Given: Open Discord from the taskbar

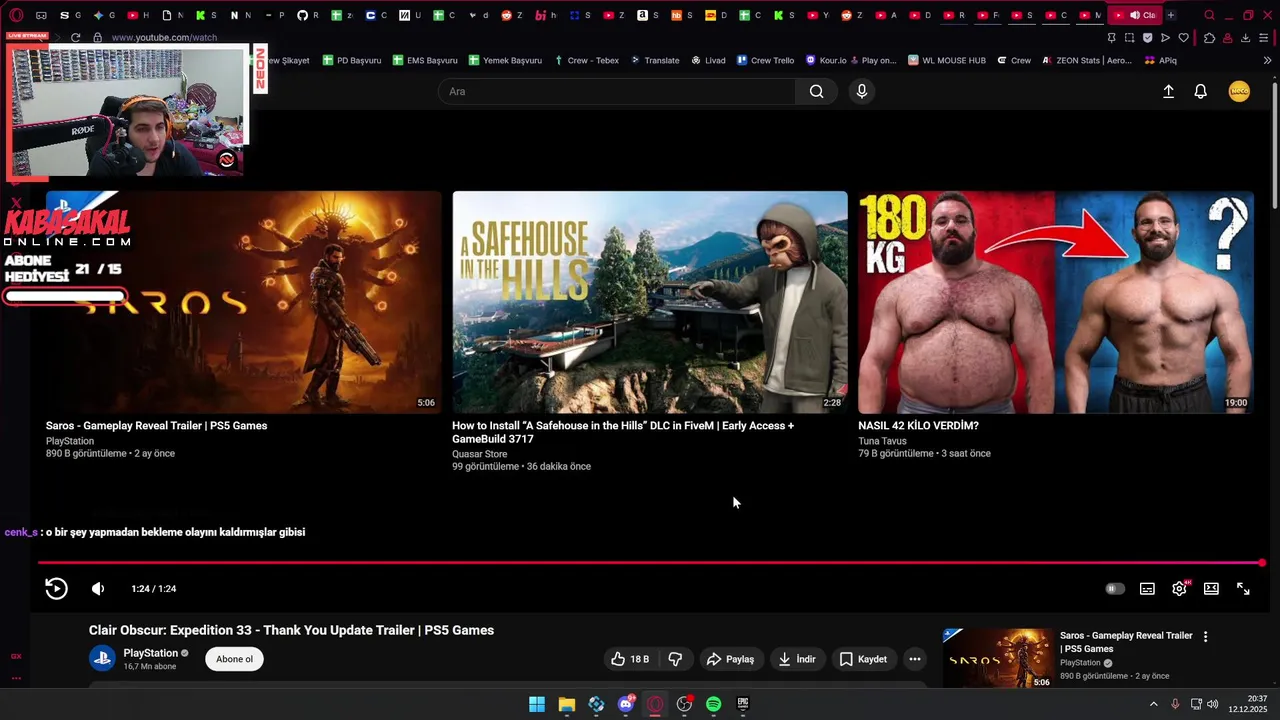Looking at the screenshot, I should point(626,704).
